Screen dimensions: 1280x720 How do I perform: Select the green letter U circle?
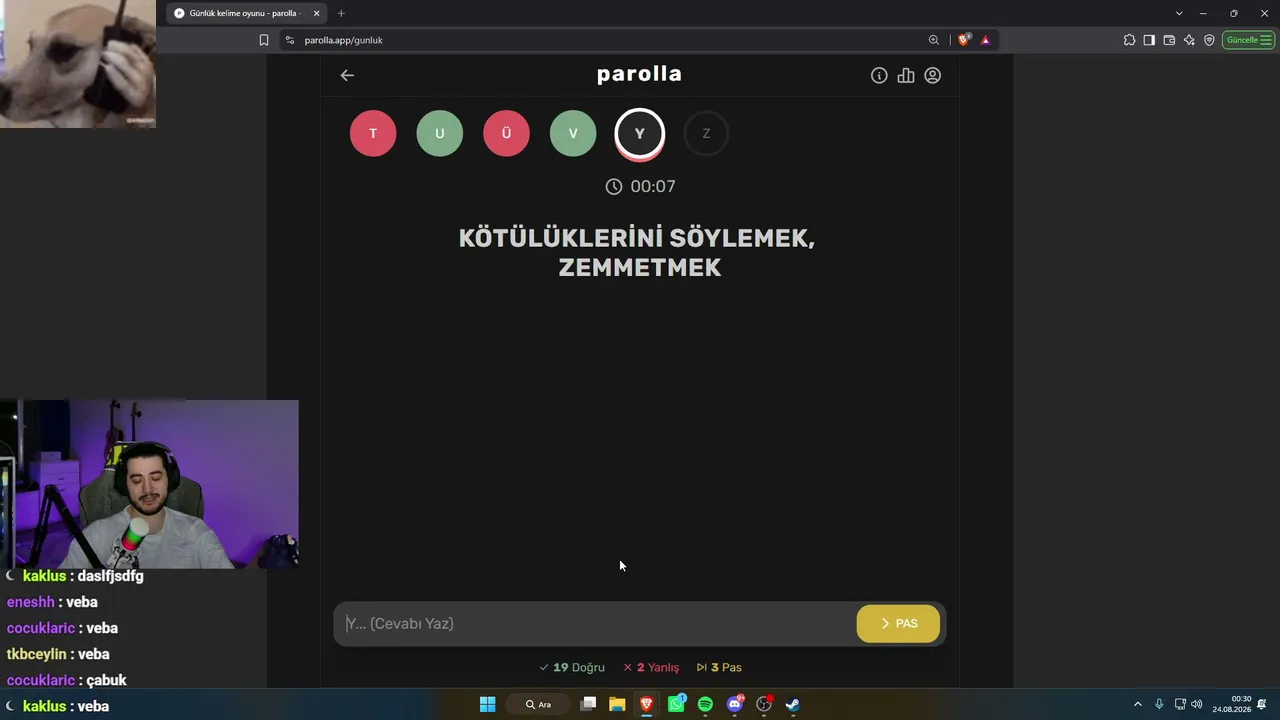click(440, 133)
